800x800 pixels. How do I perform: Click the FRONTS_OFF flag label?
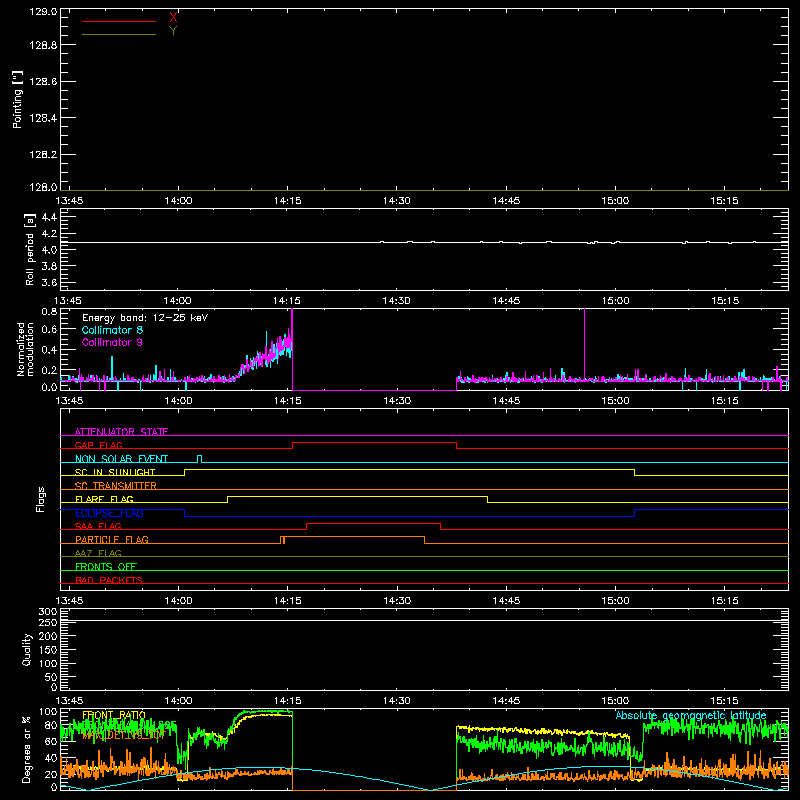click(x=106, y=566)
